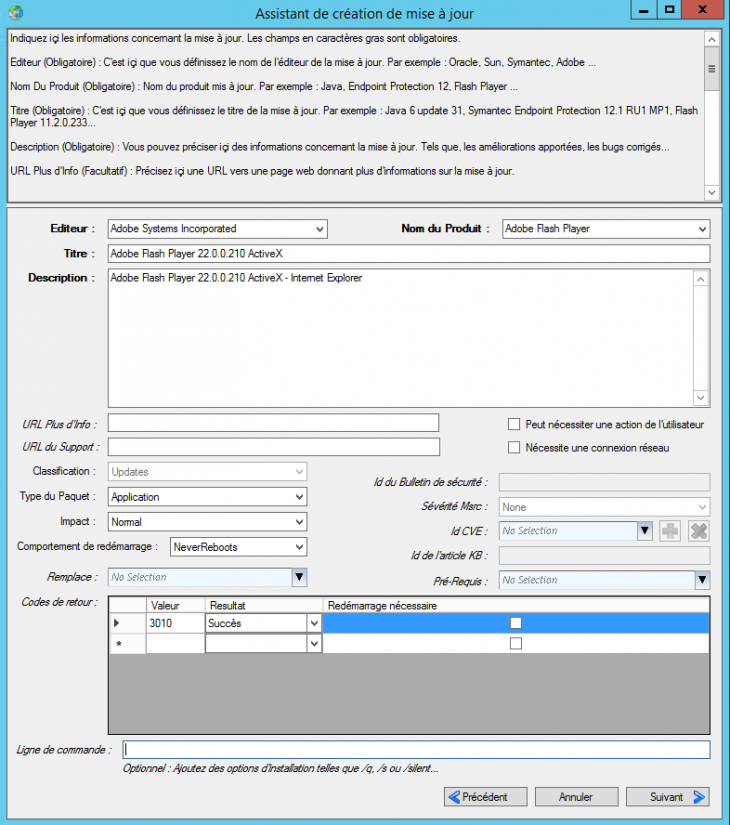Open the Type du Paquet dropdown

pyautogui.click(x=299, y=497)
